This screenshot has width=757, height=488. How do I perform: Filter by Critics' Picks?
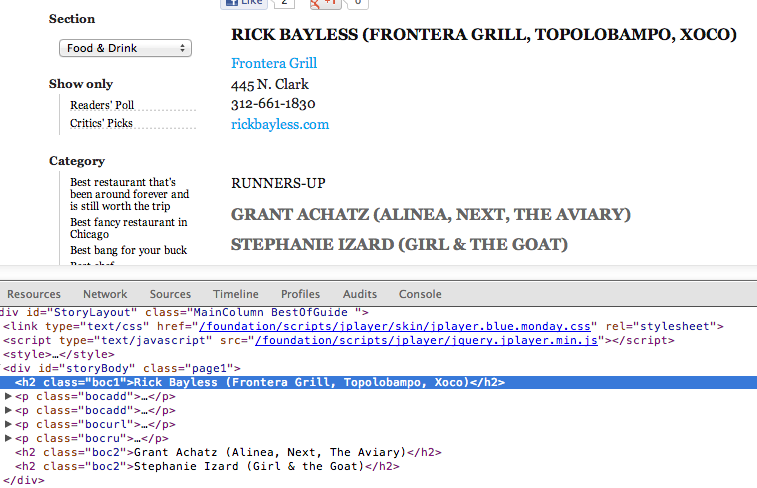click(x=101, y=123)
